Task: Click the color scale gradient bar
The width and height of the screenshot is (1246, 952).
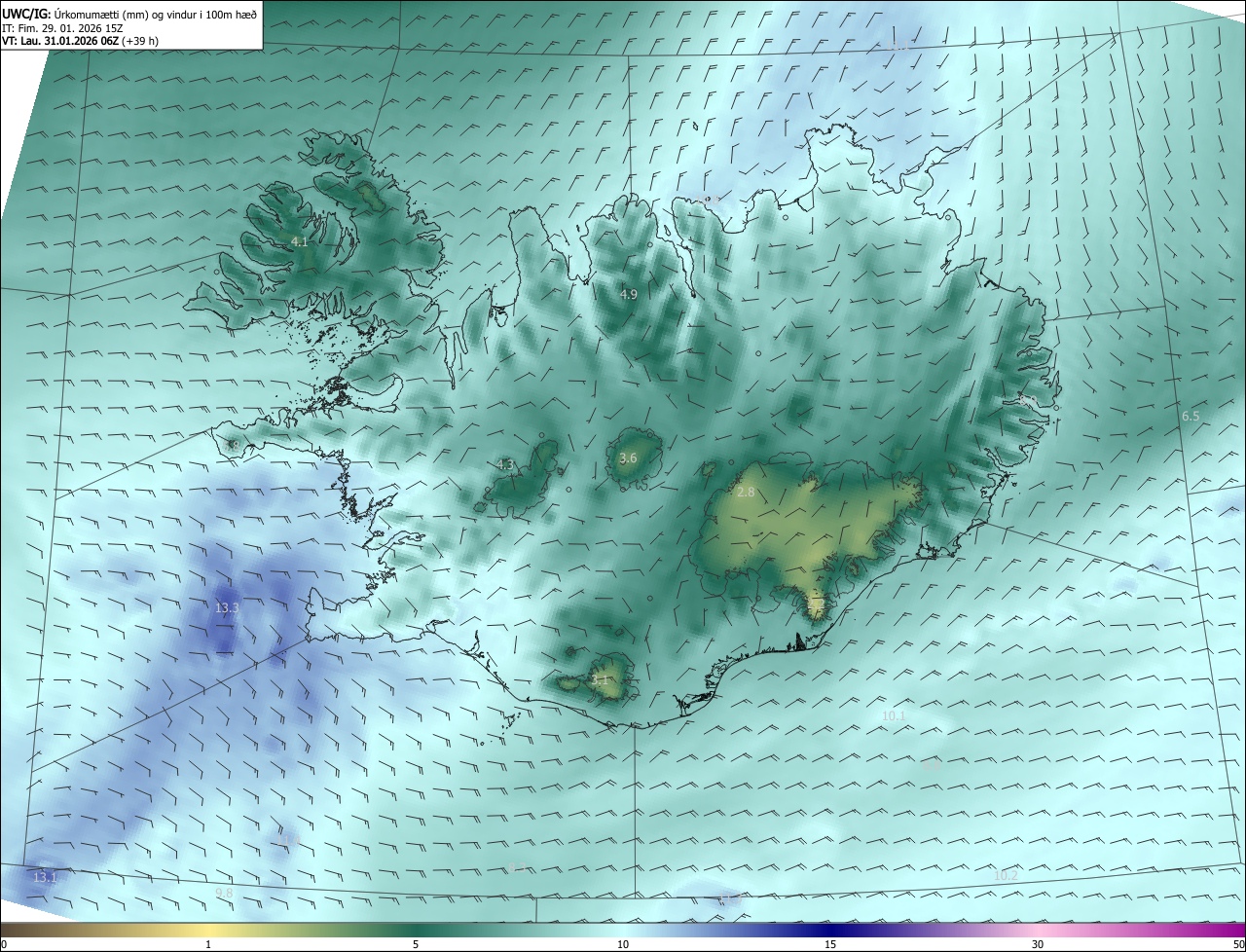Action: pos(623,930)
